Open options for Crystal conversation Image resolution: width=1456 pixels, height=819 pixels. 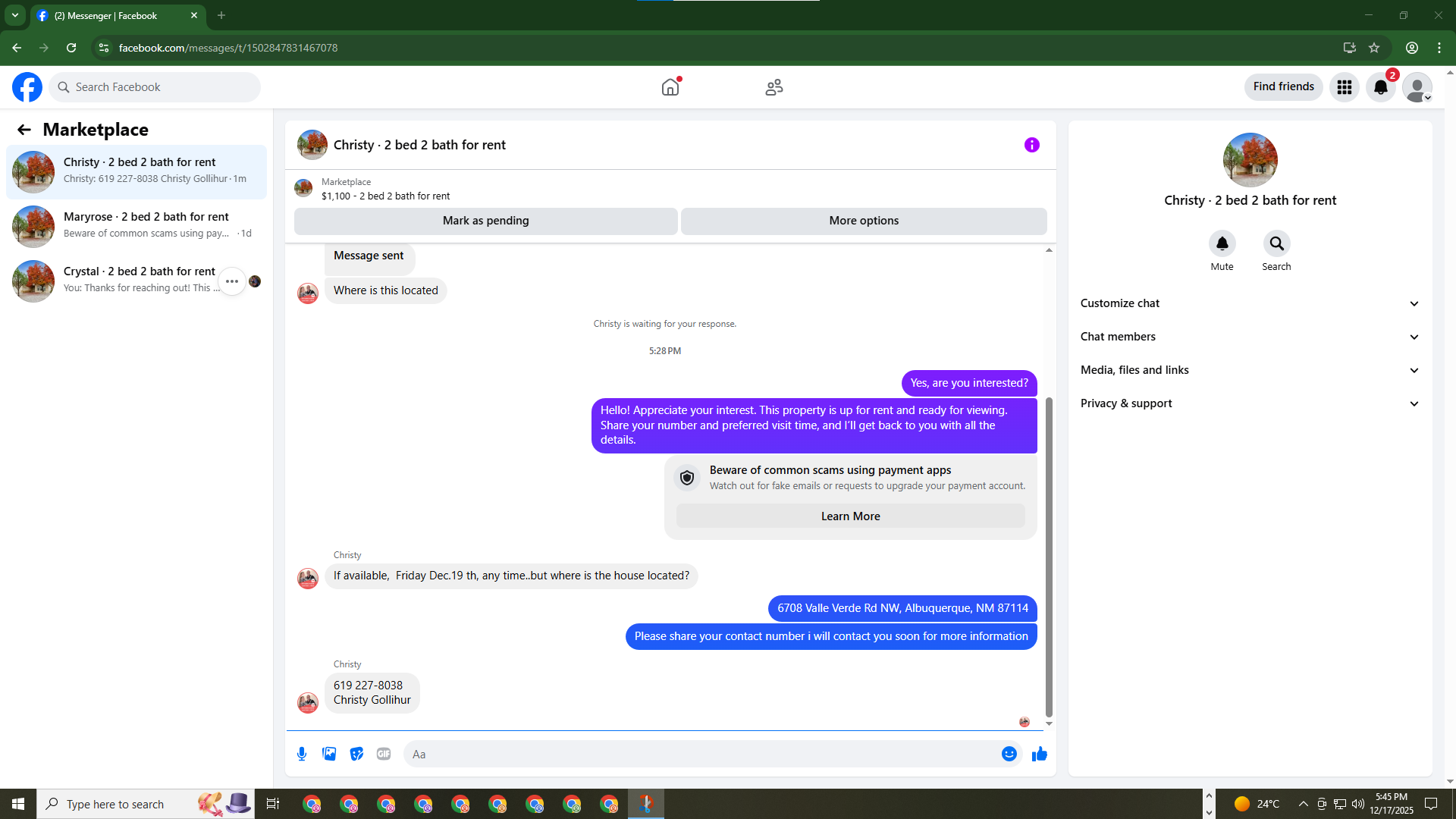click(232, 281)
